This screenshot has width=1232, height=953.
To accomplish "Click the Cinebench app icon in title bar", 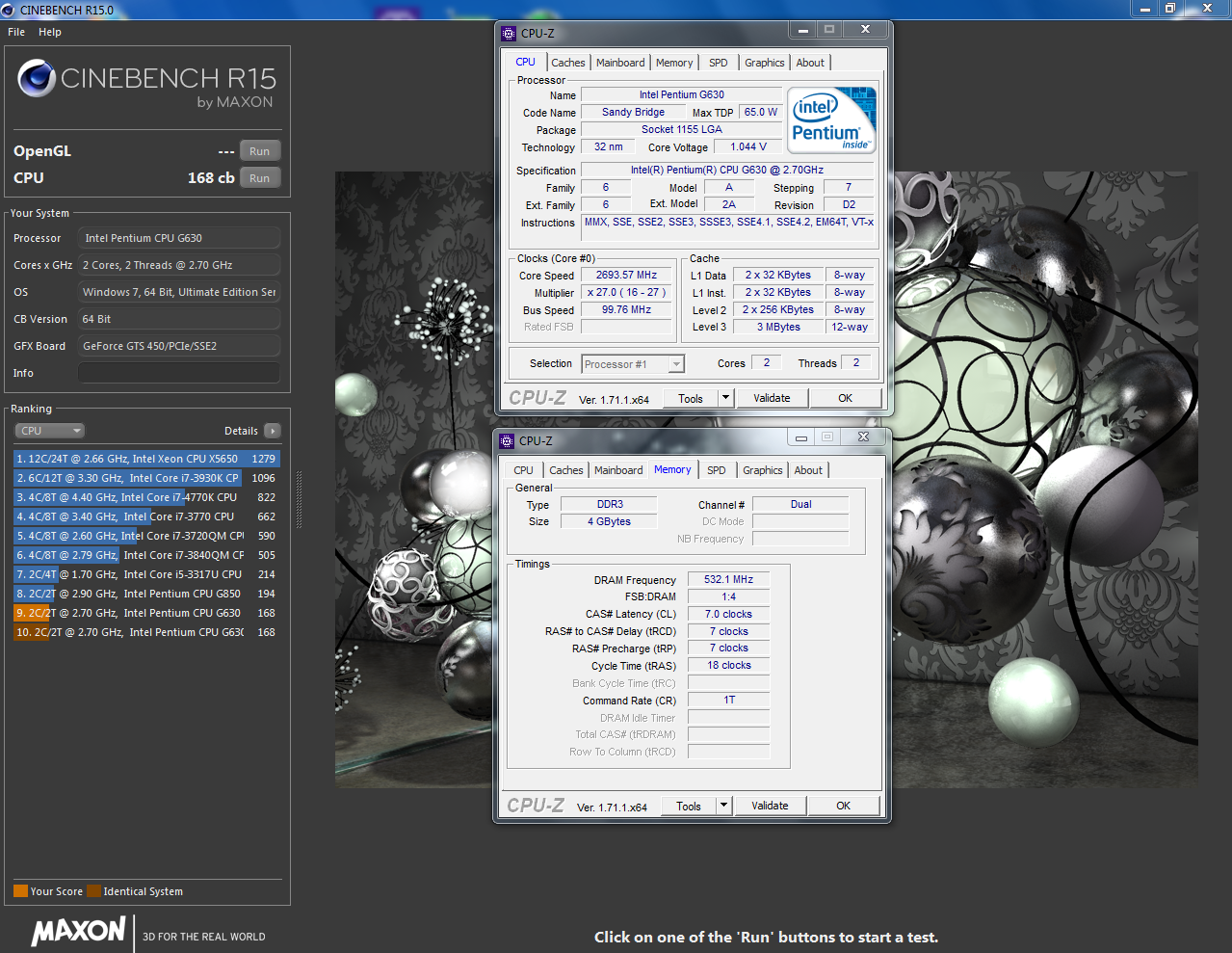I will pos(8,10).
